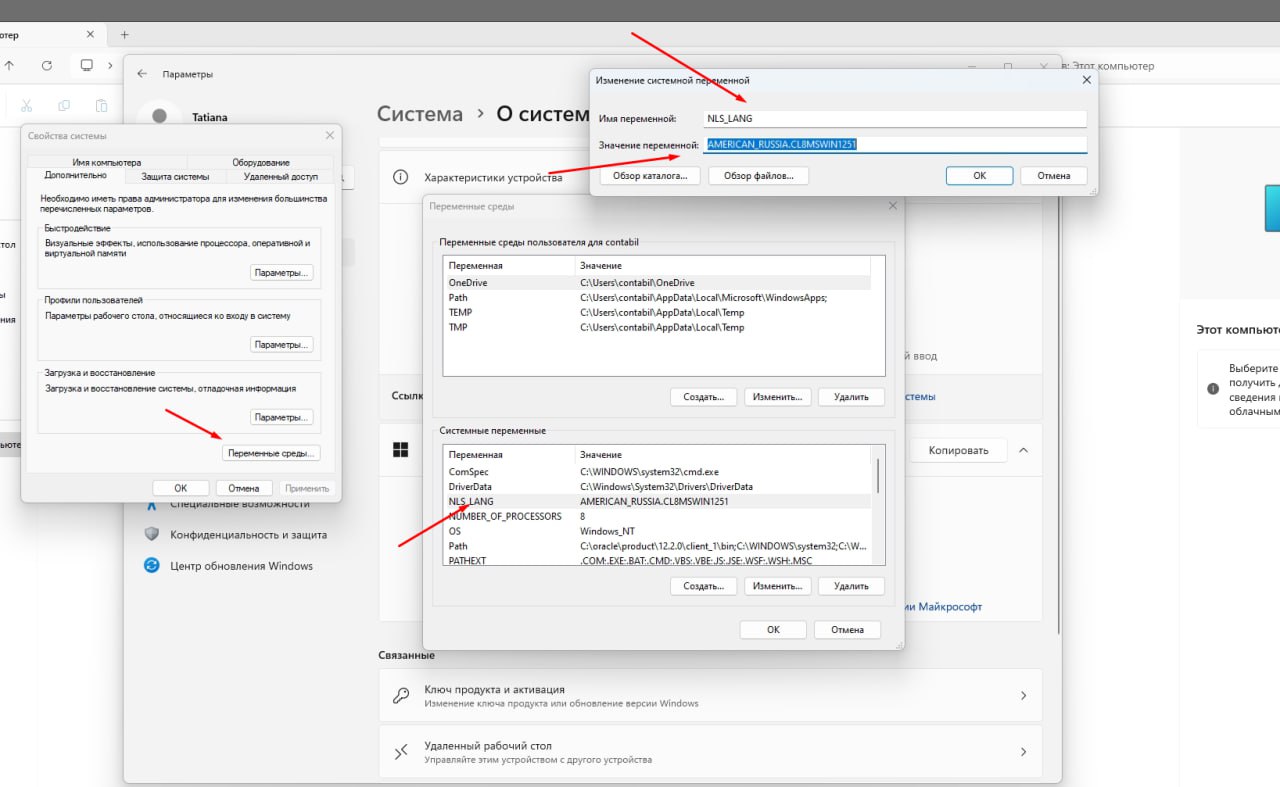Click Изменить under Системные переменные
Screen dimensions: 1280x787
coord(777,586)
